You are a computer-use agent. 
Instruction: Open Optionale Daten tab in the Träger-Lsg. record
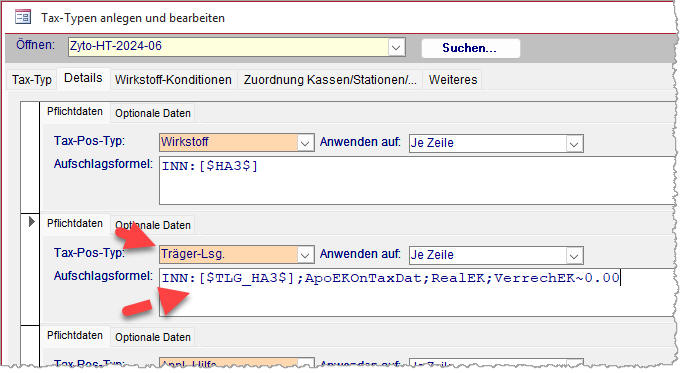click(x=153, y=225)
